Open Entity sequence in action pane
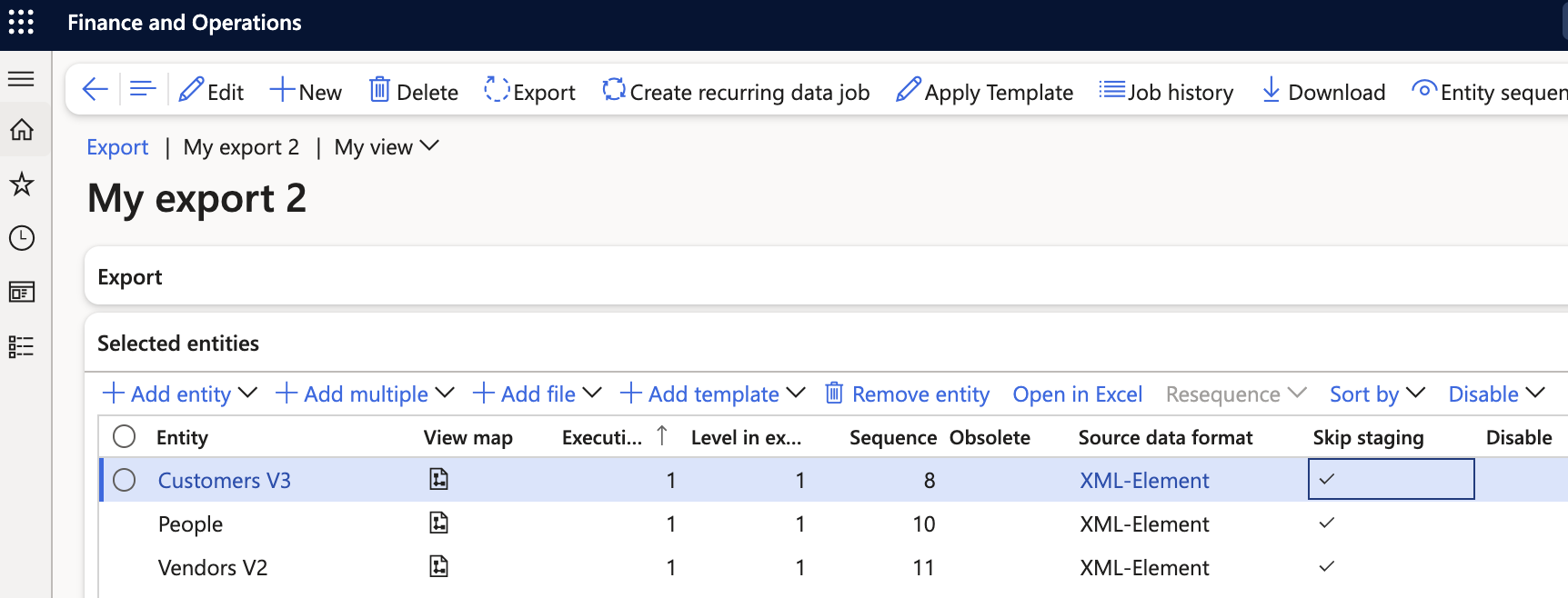Image resolution: width=1568 pixels, height=598 pixels. (1489, 91)
